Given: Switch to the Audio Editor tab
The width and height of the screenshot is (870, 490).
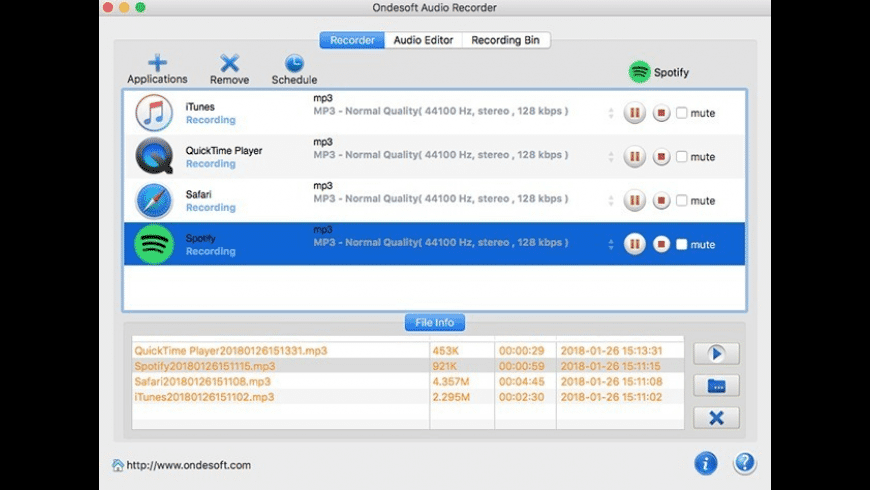Looking at the screenshot, I should point(423,40).
